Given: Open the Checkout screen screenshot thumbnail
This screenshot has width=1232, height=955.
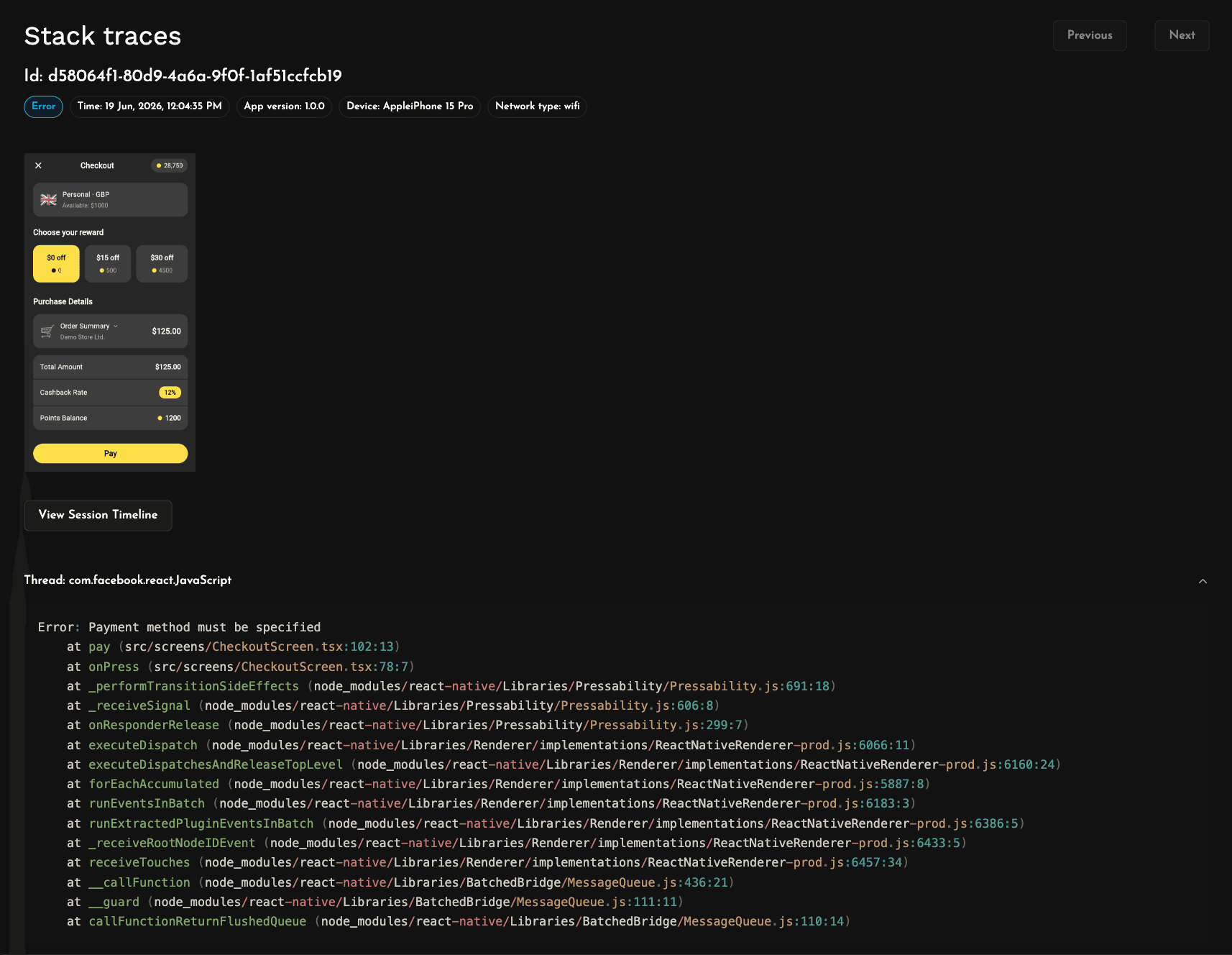Looking at the screenshot, I should tap(110, 312).
